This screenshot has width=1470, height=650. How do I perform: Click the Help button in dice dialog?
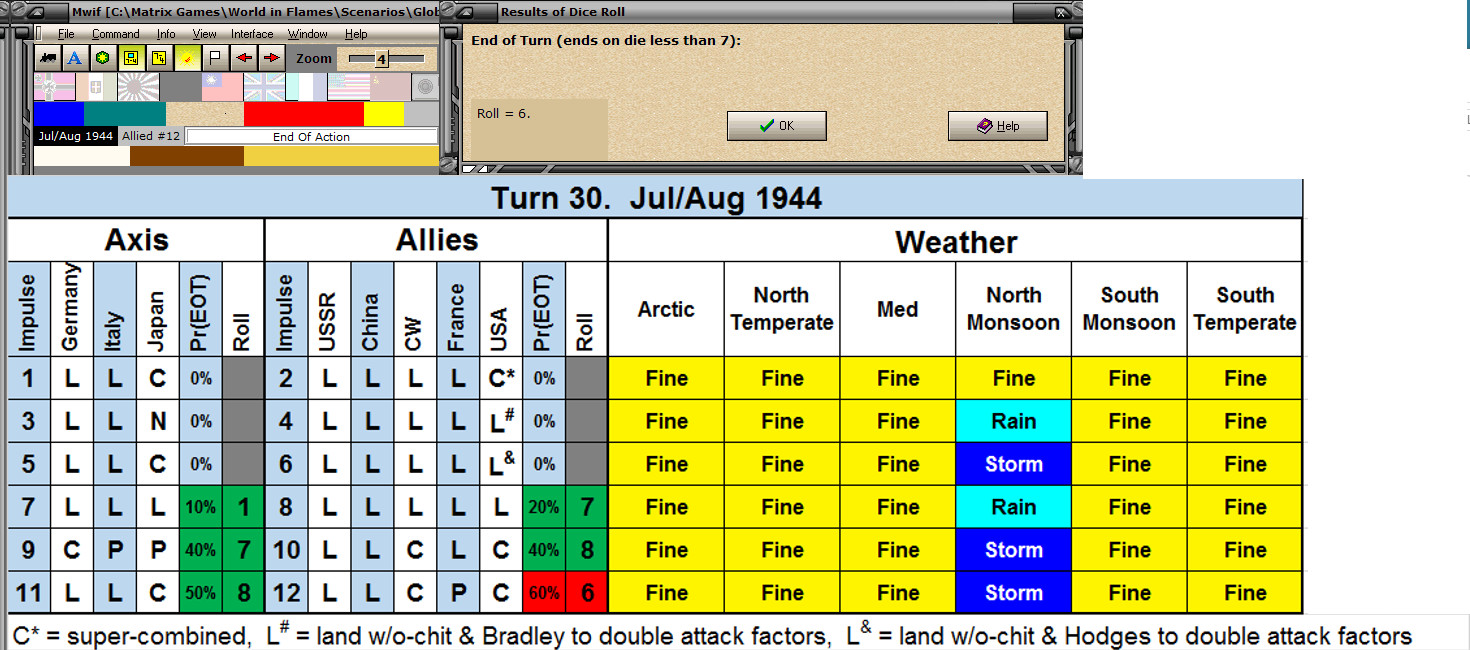pyautogui.click(x=998, y=126)
